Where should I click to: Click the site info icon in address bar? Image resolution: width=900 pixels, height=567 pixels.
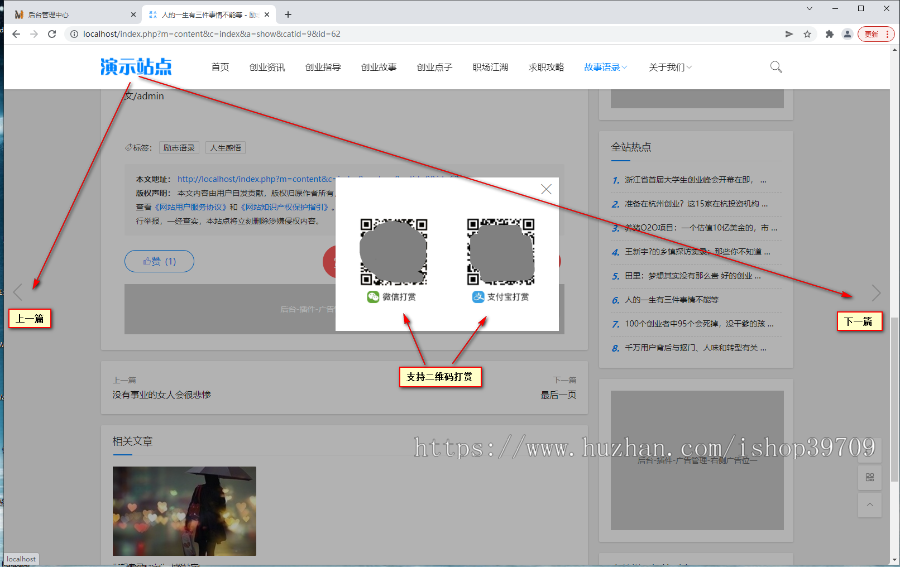pos(74,34)
